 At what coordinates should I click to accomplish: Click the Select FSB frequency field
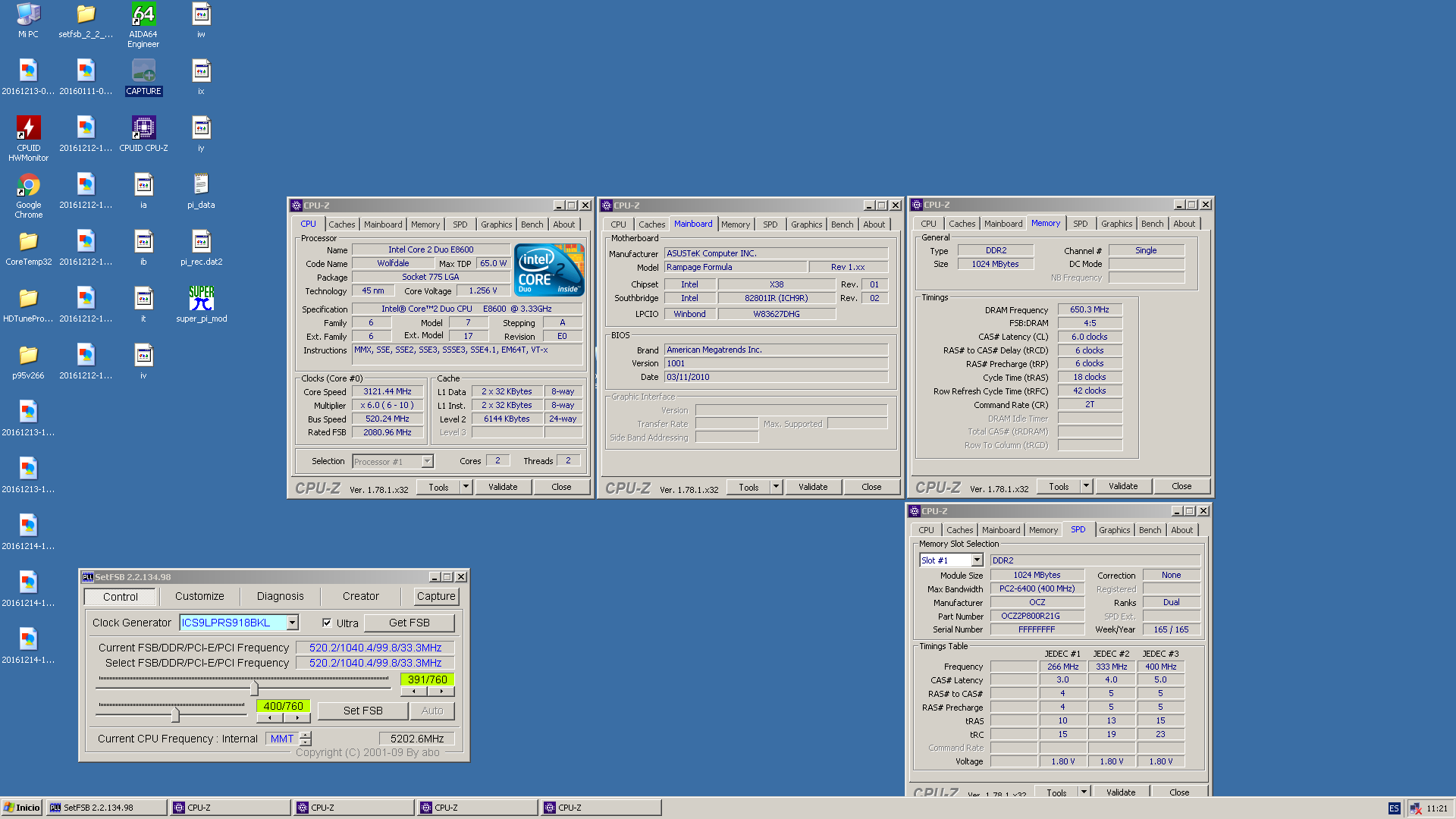[375, 663]
